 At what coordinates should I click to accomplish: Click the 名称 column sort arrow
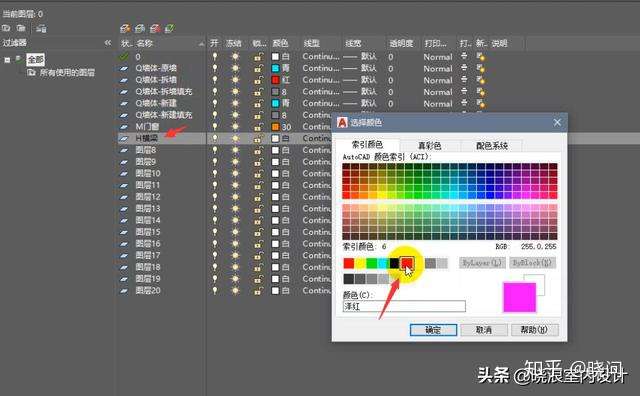point(201,44)
